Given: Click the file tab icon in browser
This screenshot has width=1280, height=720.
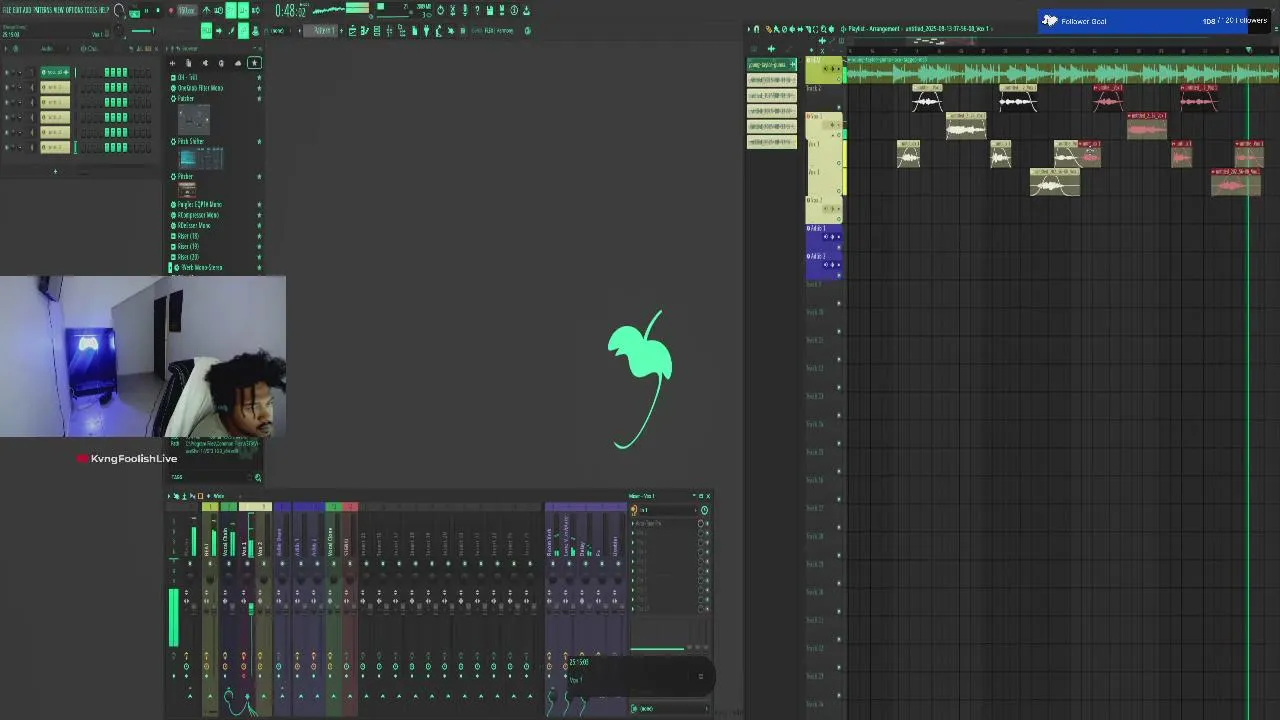Looking at the screenshot, I should click(188, 63).
